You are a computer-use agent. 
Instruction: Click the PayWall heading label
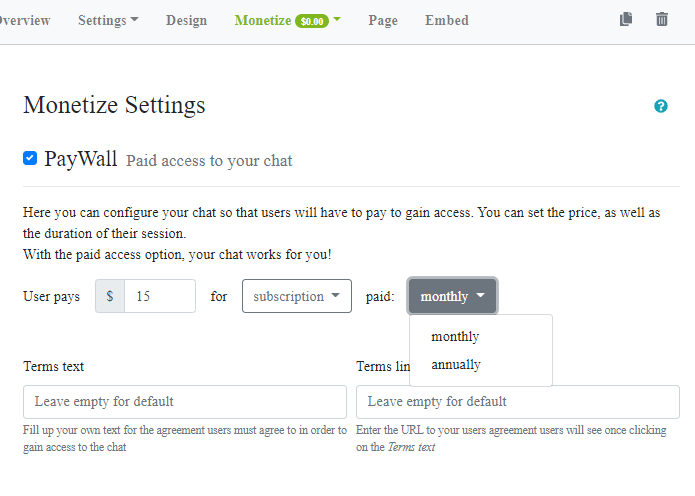(81, 158)
